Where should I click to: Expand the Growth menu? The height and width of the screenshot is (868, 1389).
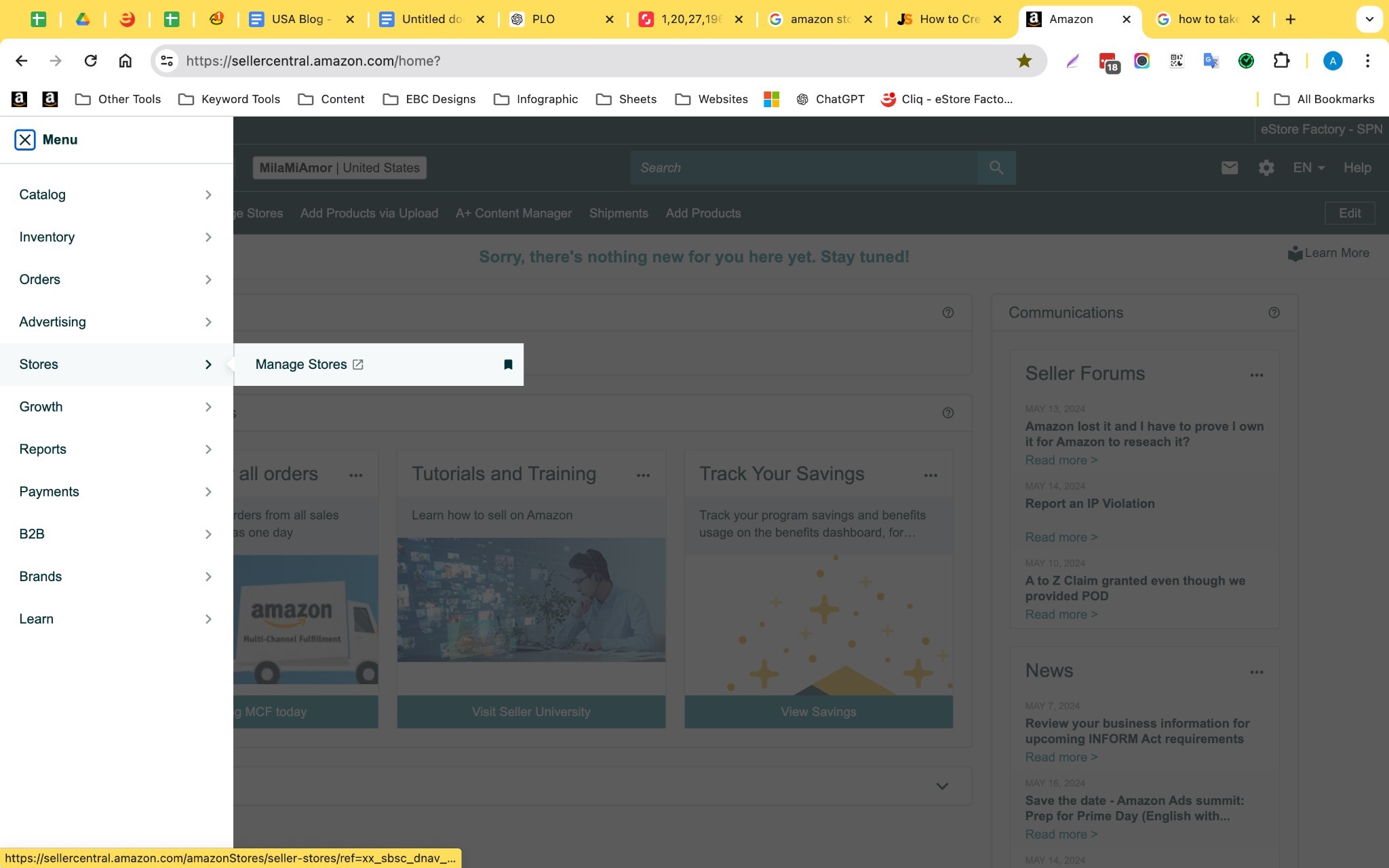(117, 407)
